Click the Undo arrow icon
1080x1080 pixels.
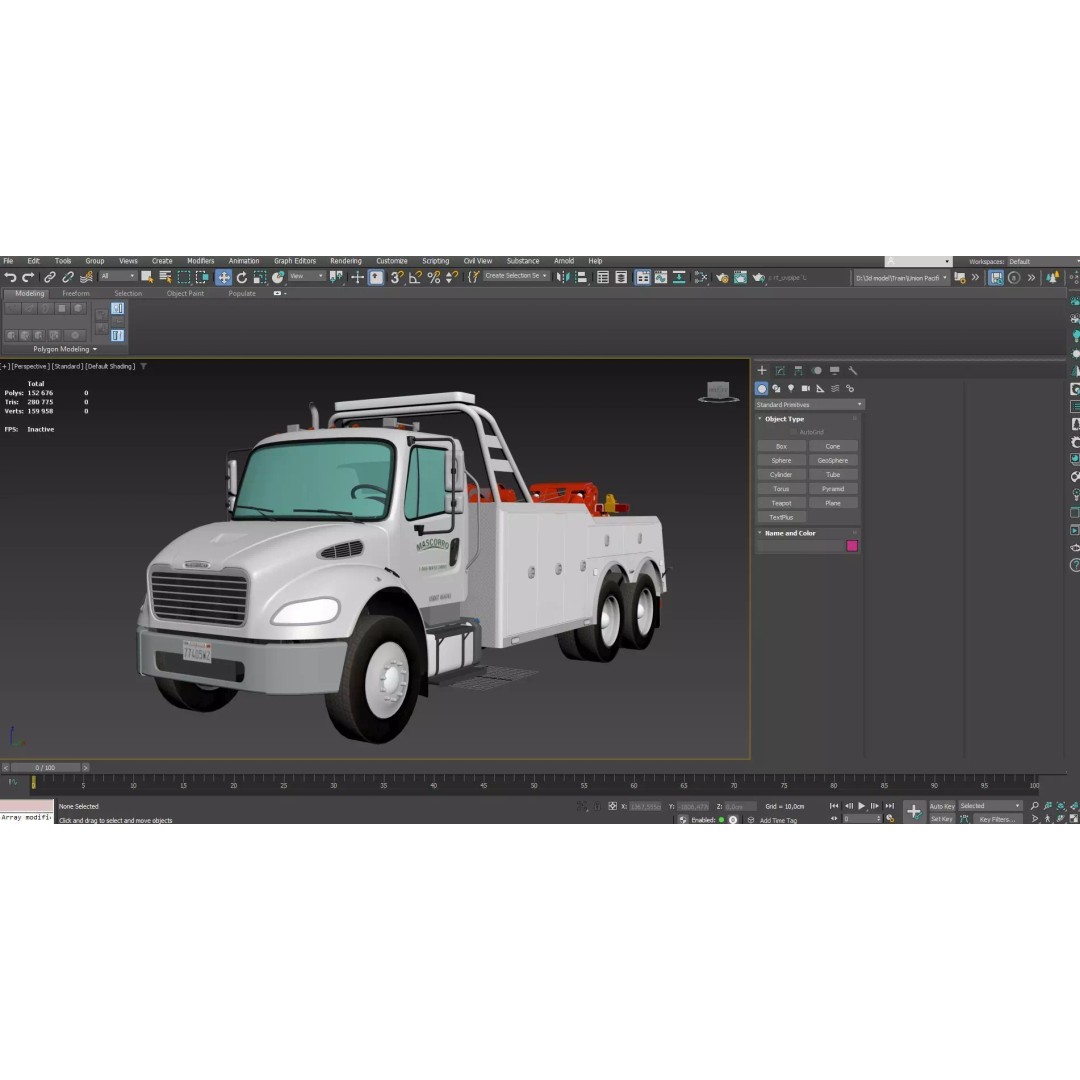pos(10,278)
